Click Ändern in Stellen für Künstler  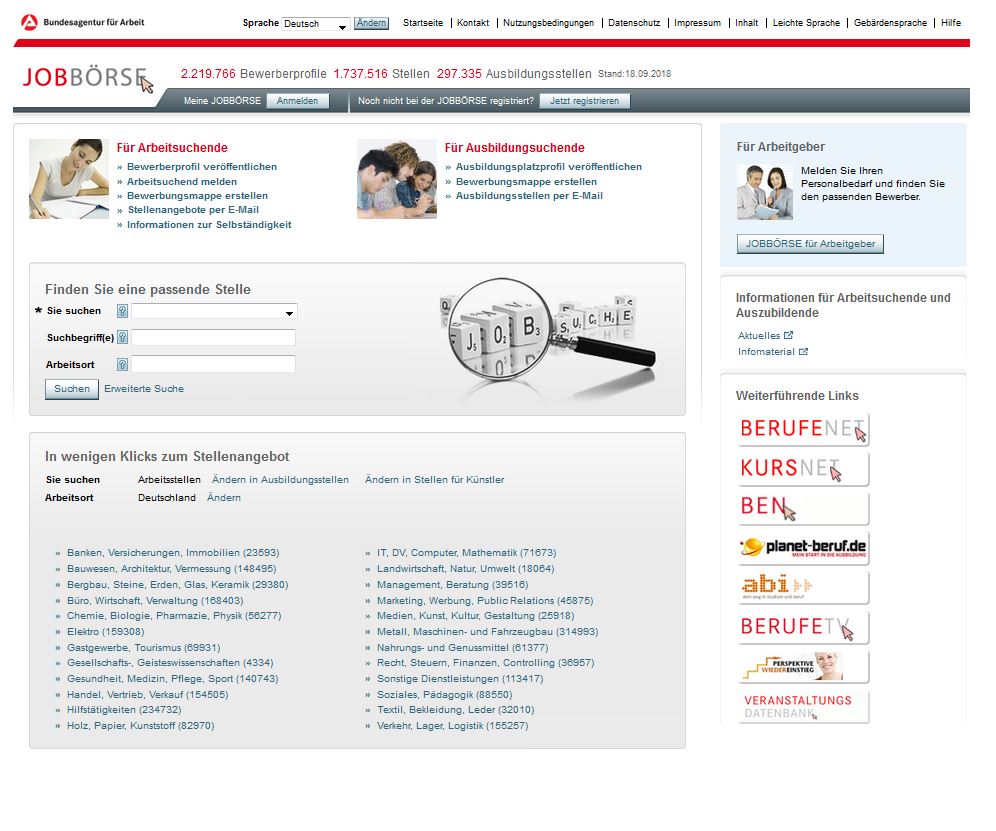point(434,480)
